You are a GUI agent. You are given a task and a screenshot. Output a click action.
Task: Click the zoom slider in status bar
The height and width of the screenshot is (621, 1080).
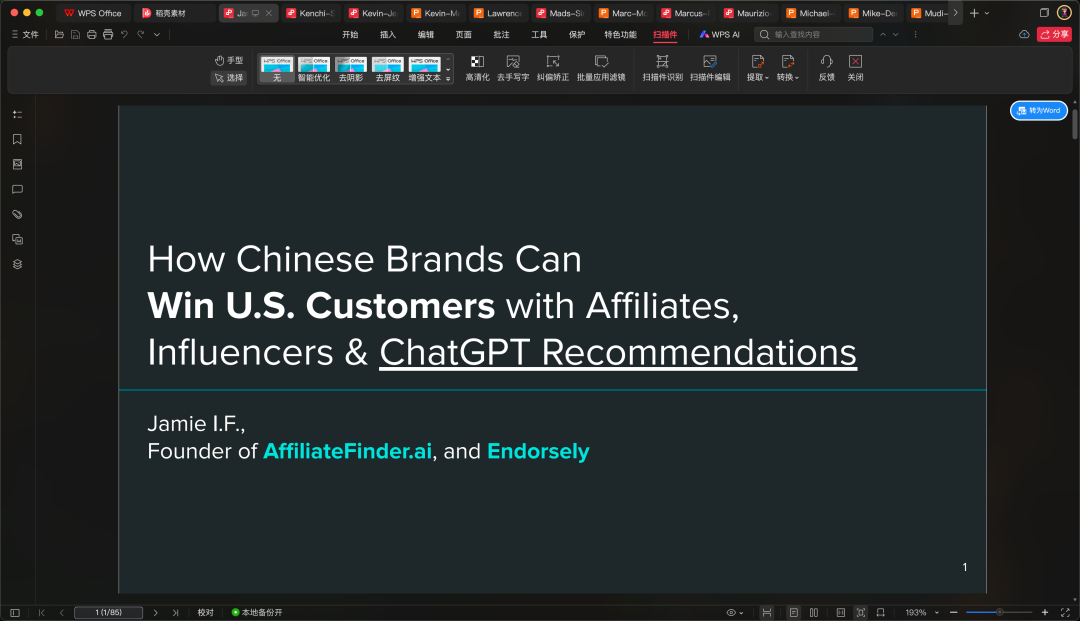click(999, 612)
